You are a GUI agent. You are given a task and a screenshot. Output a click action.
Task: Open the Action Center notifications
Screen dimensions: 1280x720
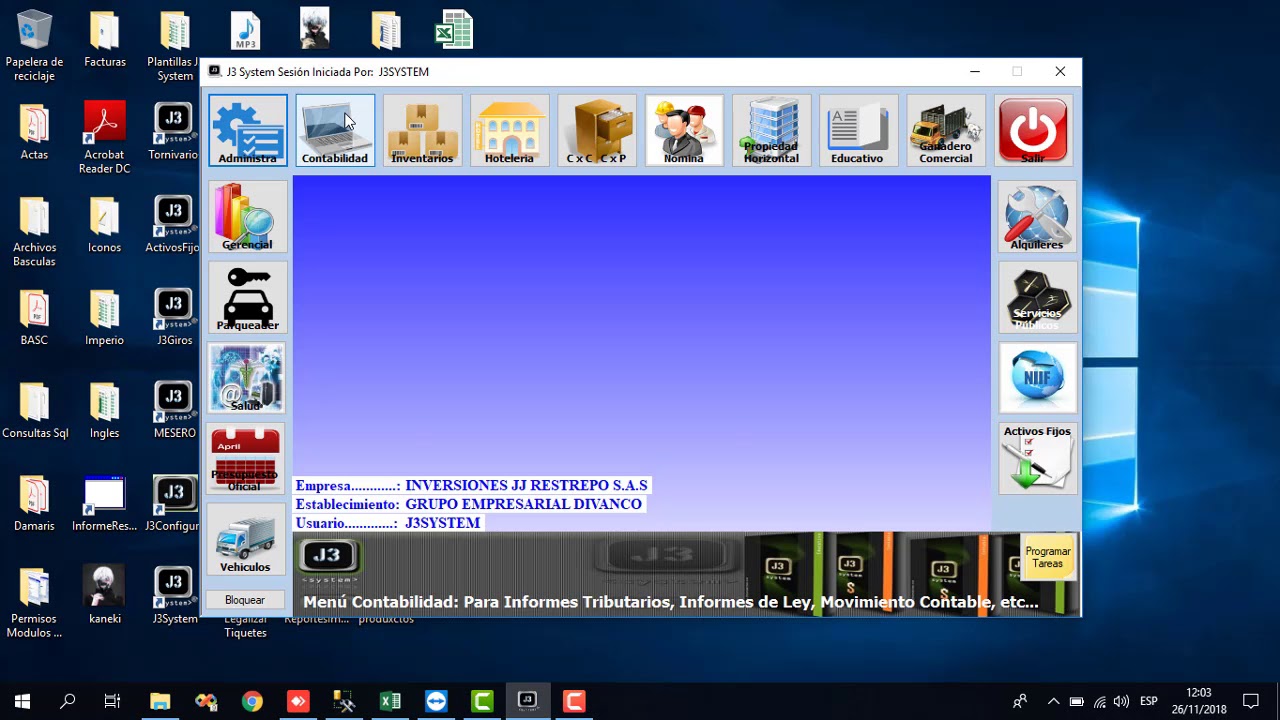[x=1250, y=701]
